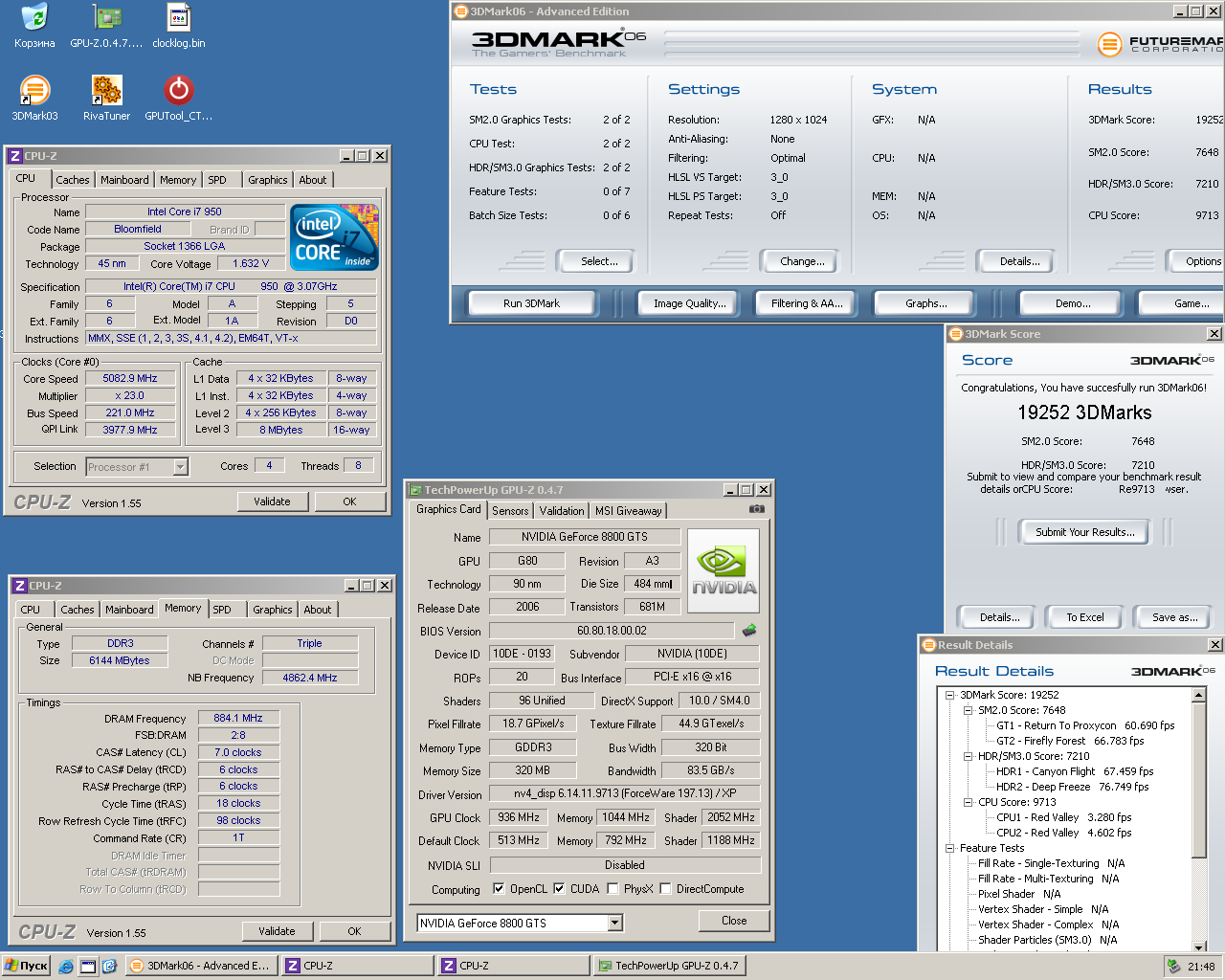
Task: Click the Filtering & AA... button
Action: tap(807, 303)
